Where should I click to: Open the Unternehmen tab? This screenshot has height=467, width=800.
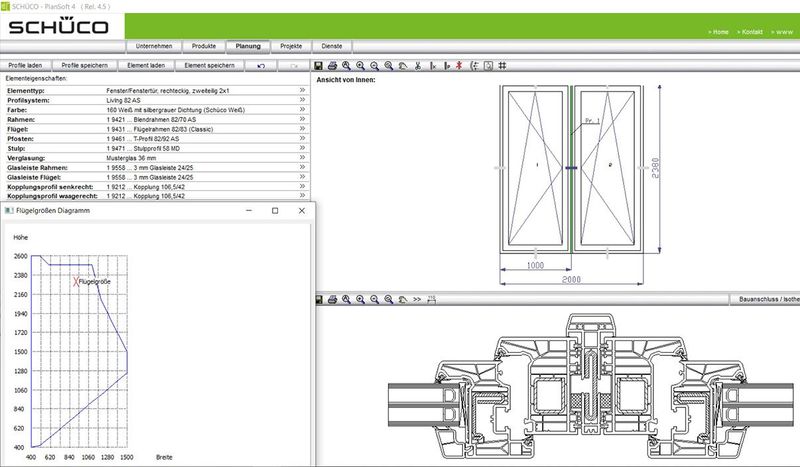(154, 46)
